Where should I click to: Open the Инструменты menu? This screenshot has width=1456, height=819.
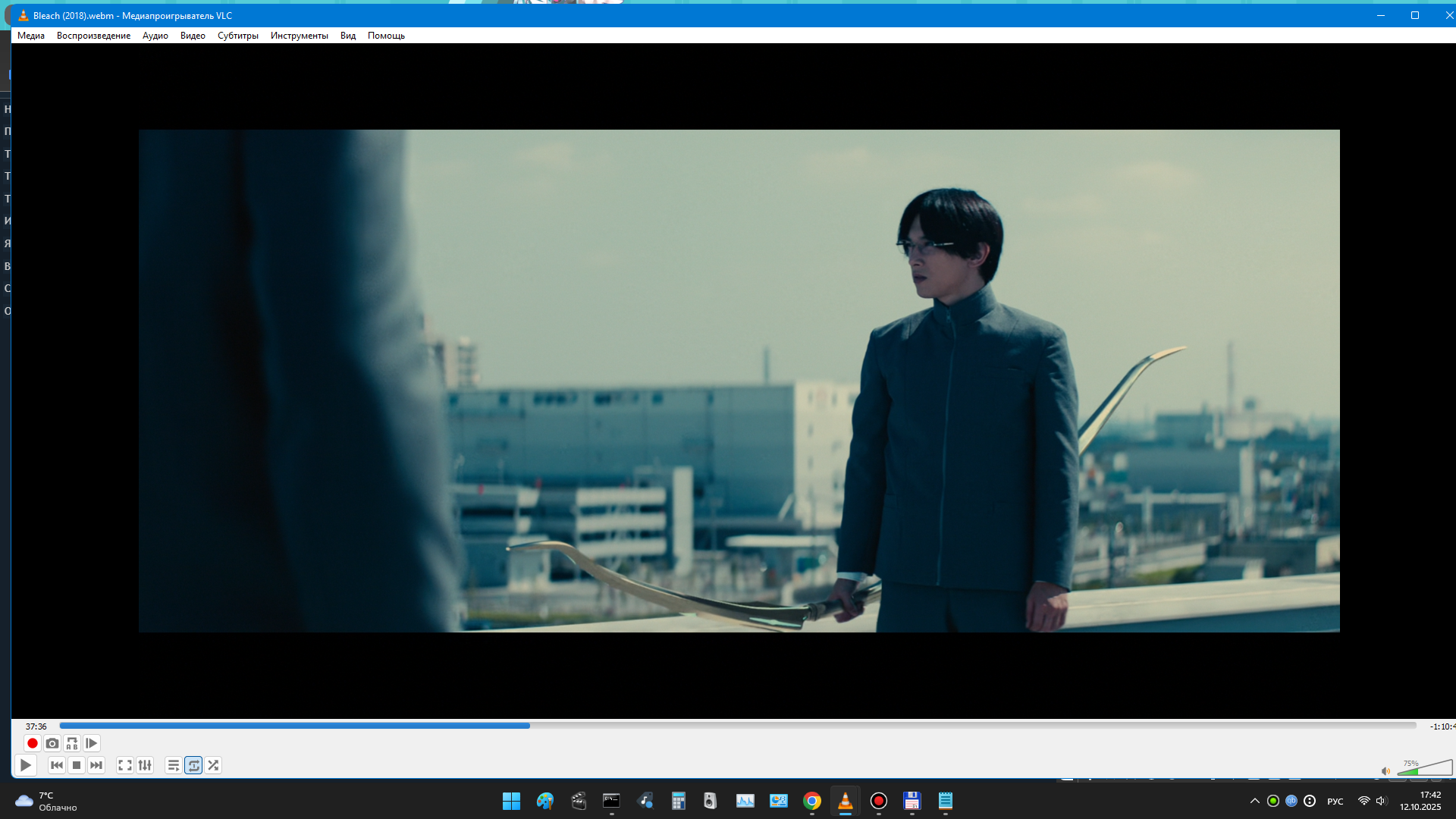[299, 36]
